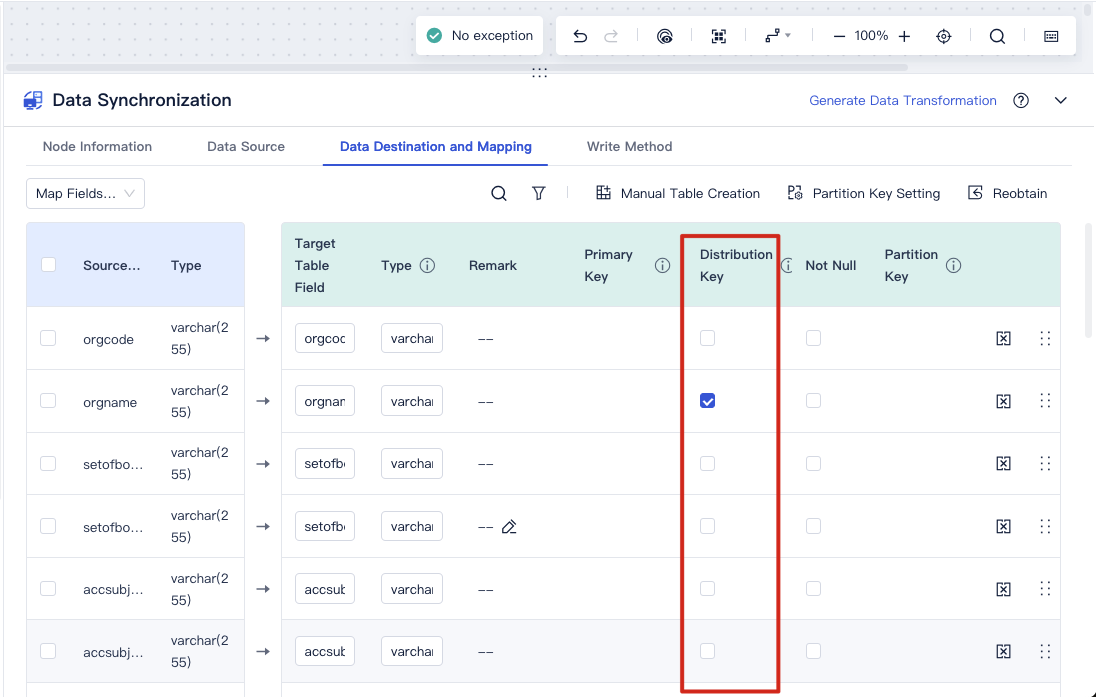
Task: Show info for the Partition Key column
Action: 953,266
